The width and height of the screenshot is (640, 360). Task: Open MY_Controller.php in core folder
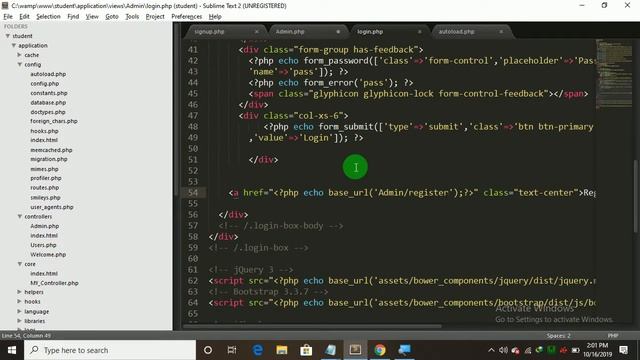click(x=54, y=283)
